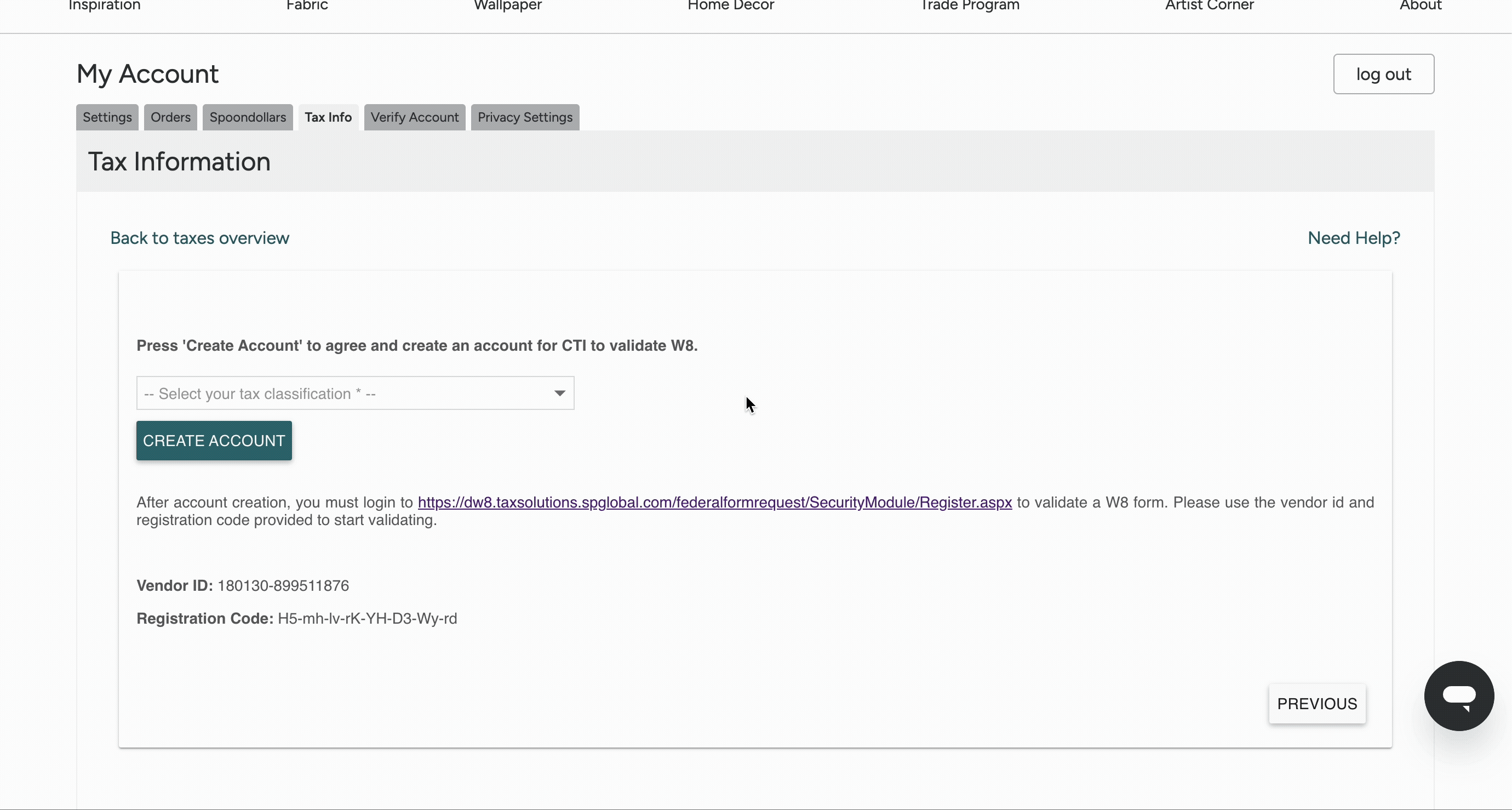Go back with the PREVIOUS button
The height and width of the screenshot is (810, 1512).
point(1316,703)
